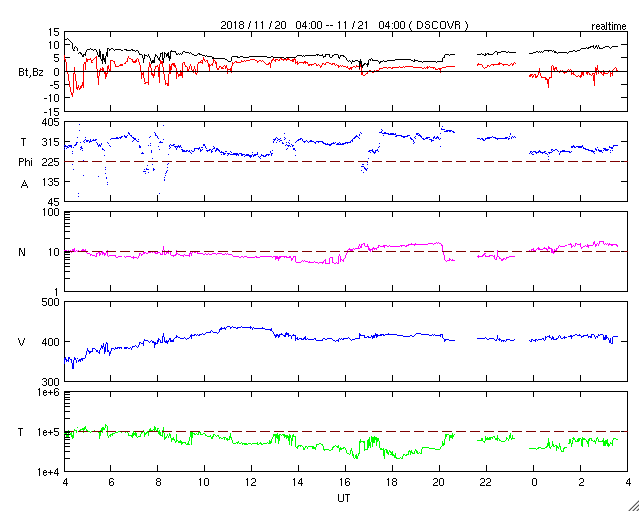The width and height of the screenshot is (640, 512).
Task: Click the "405" tick of the Phi panel
Action: (51, 122)
